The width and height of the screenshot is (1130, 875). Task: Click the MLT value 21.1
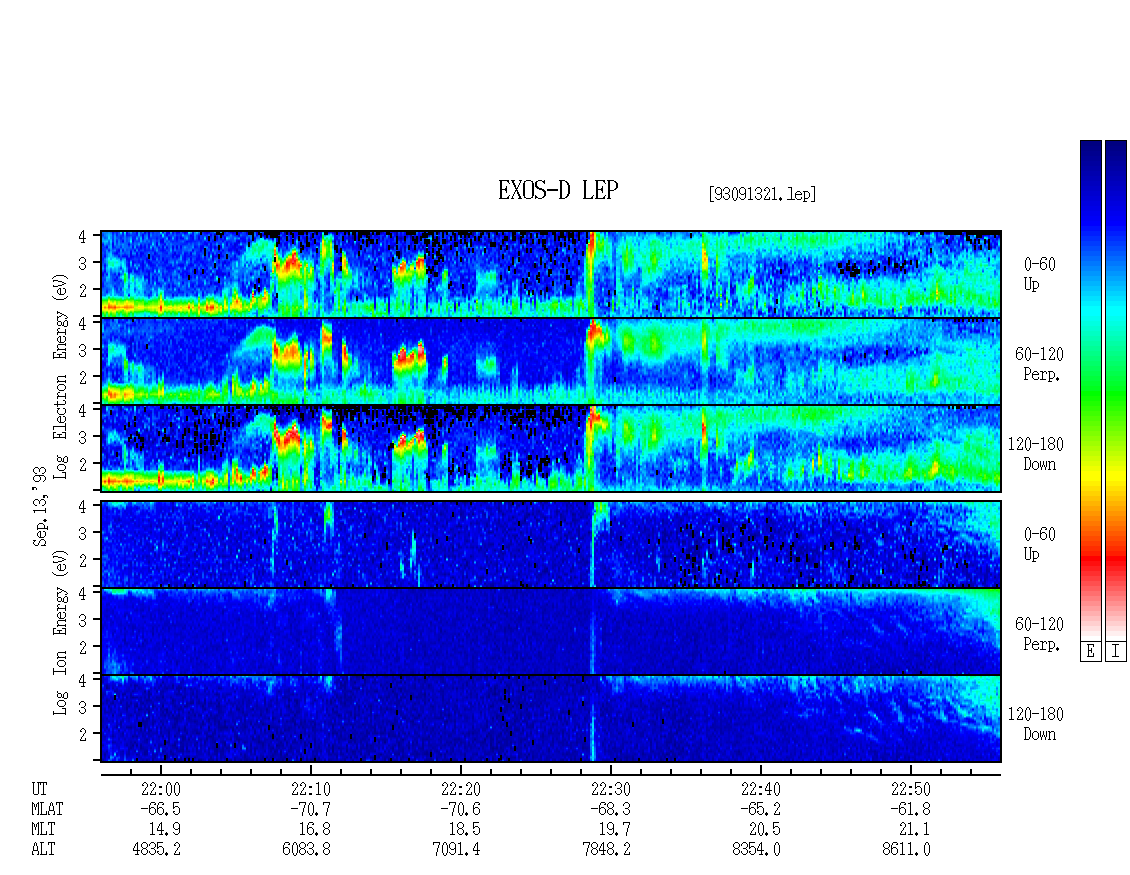[x=914, y=830]
